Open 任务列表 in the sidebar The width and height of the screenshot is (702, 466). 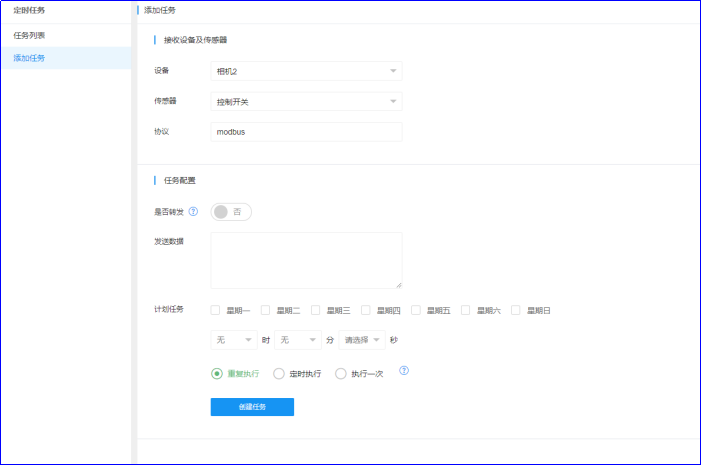tap(66, 35)
